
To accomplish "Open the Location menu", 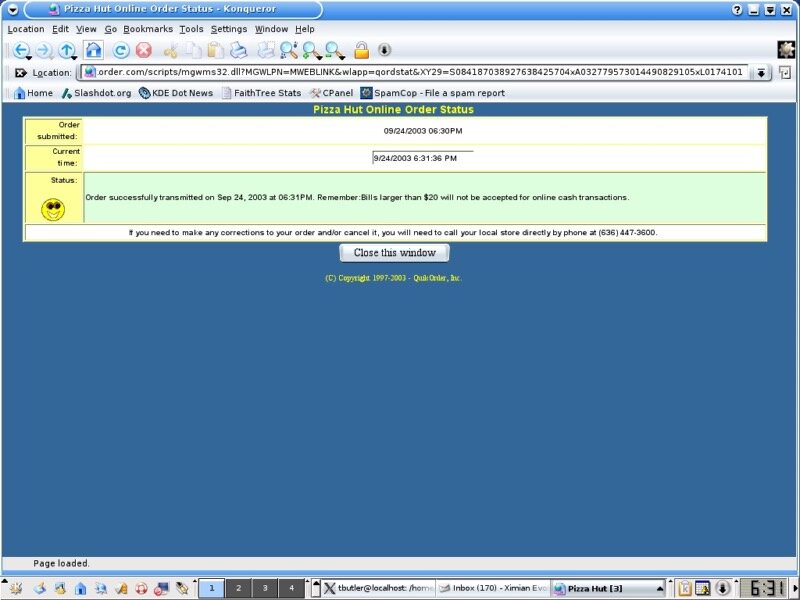I will pos(26,29).
